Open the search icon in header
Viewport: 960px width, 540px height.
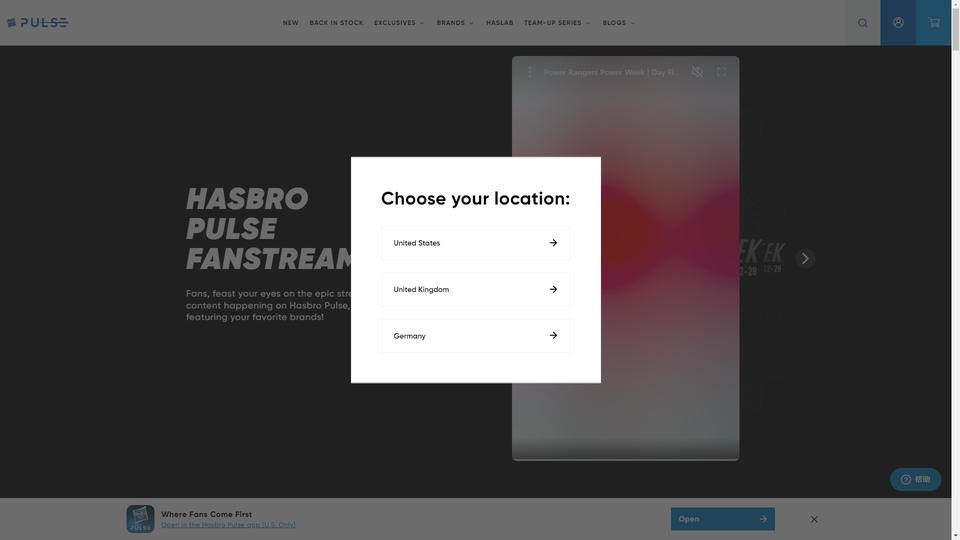(x=862, y=23)
